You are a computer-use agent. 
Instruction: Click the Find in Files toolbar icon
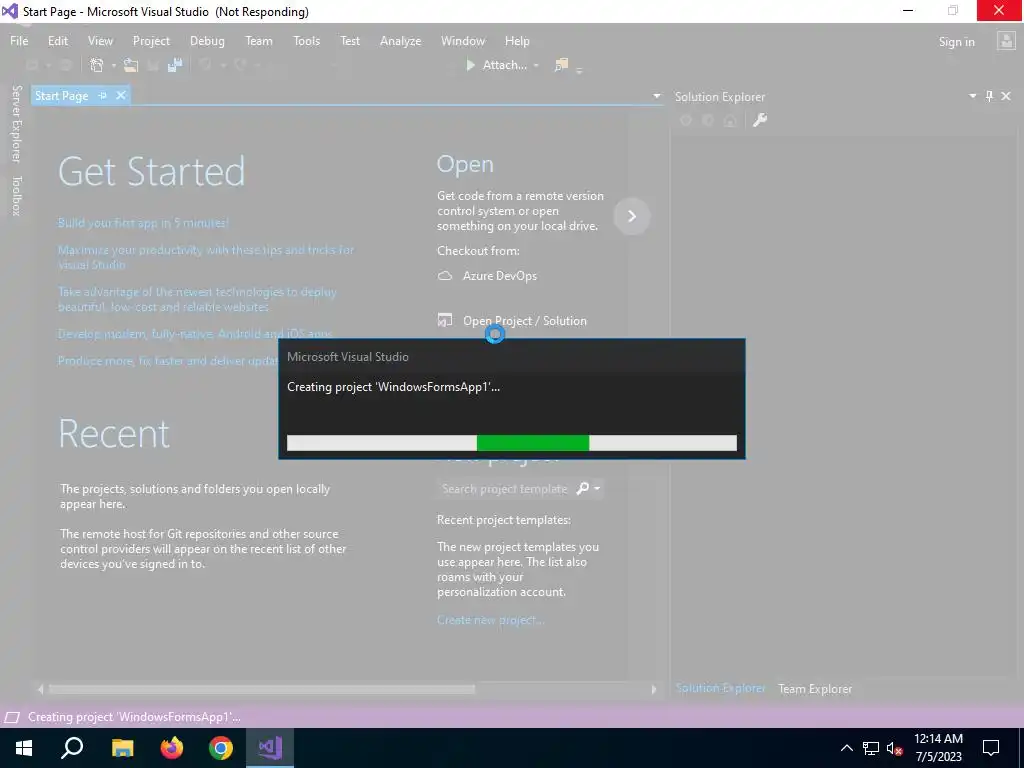coord(561,65)
